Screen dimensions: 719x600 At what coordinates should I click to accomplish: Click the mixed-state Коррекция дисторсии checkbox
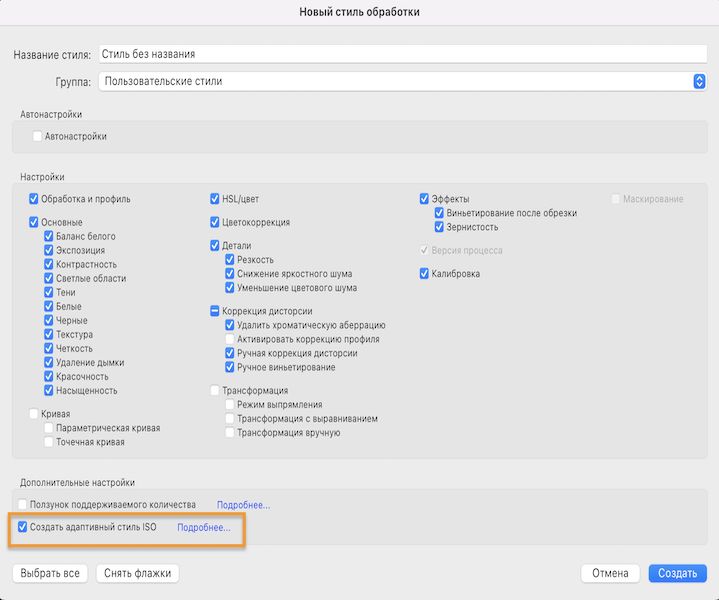pos(215,311)
